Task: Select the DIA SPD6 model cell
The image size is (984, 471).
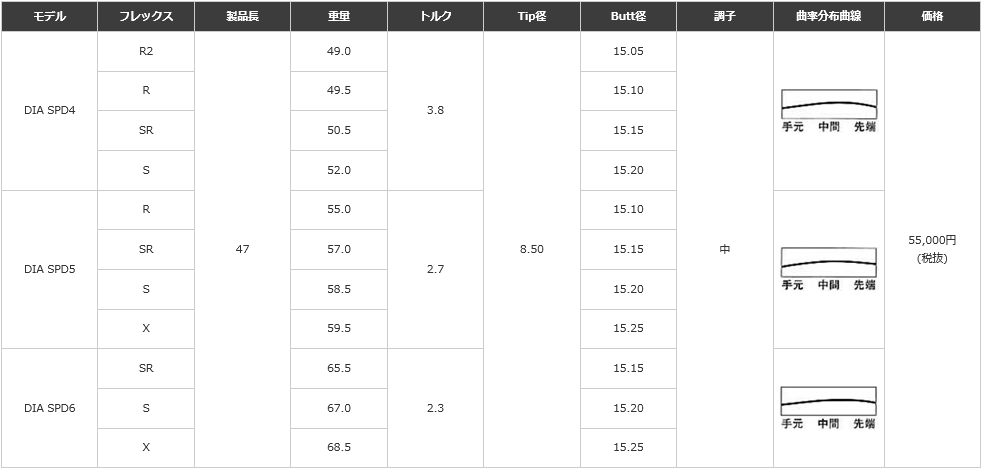Action: [x=49, y=408]
